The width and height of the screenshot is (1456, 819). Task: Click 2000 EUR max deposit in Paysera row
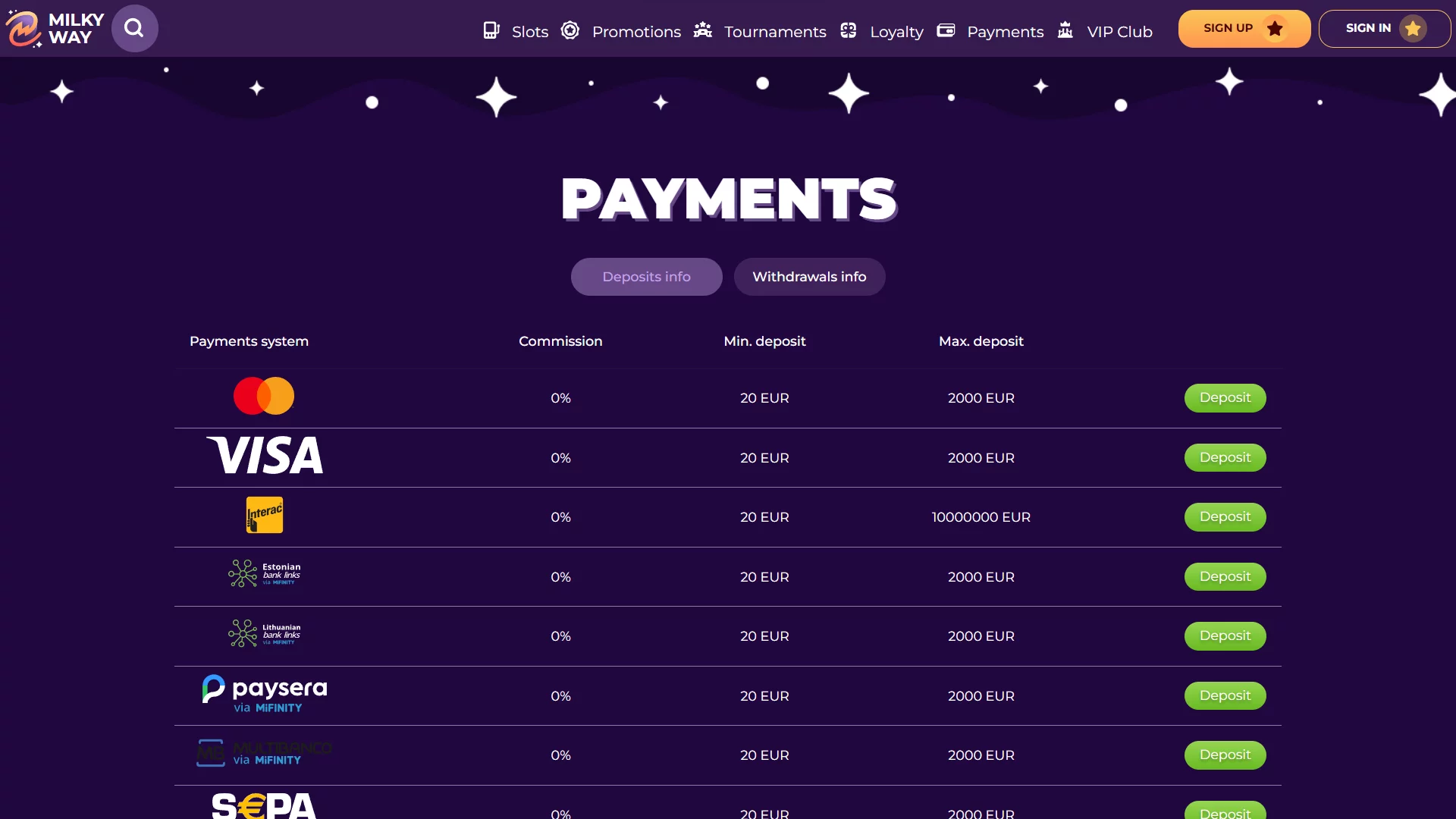(x=981, y=696)
